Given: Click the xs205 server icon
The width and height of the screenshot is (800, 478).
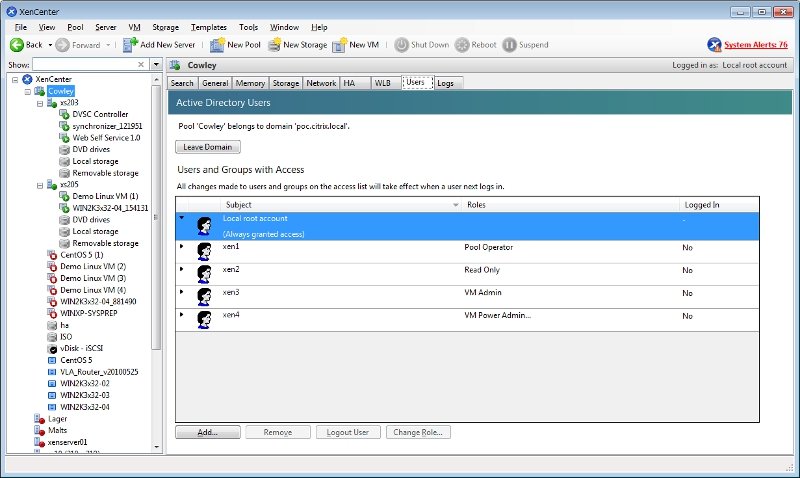Looking at the screenshot, I should pyautogui.click(x=52, y=185).
